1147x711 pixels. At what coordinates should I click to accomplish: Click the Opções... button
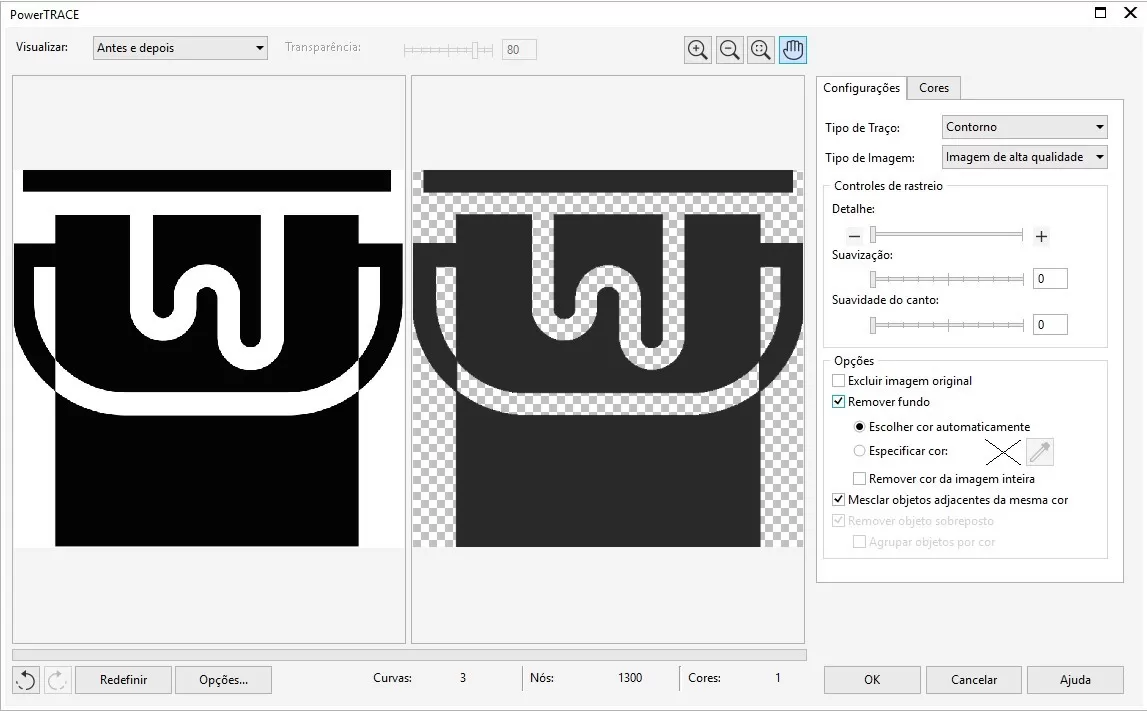(223, 680)
